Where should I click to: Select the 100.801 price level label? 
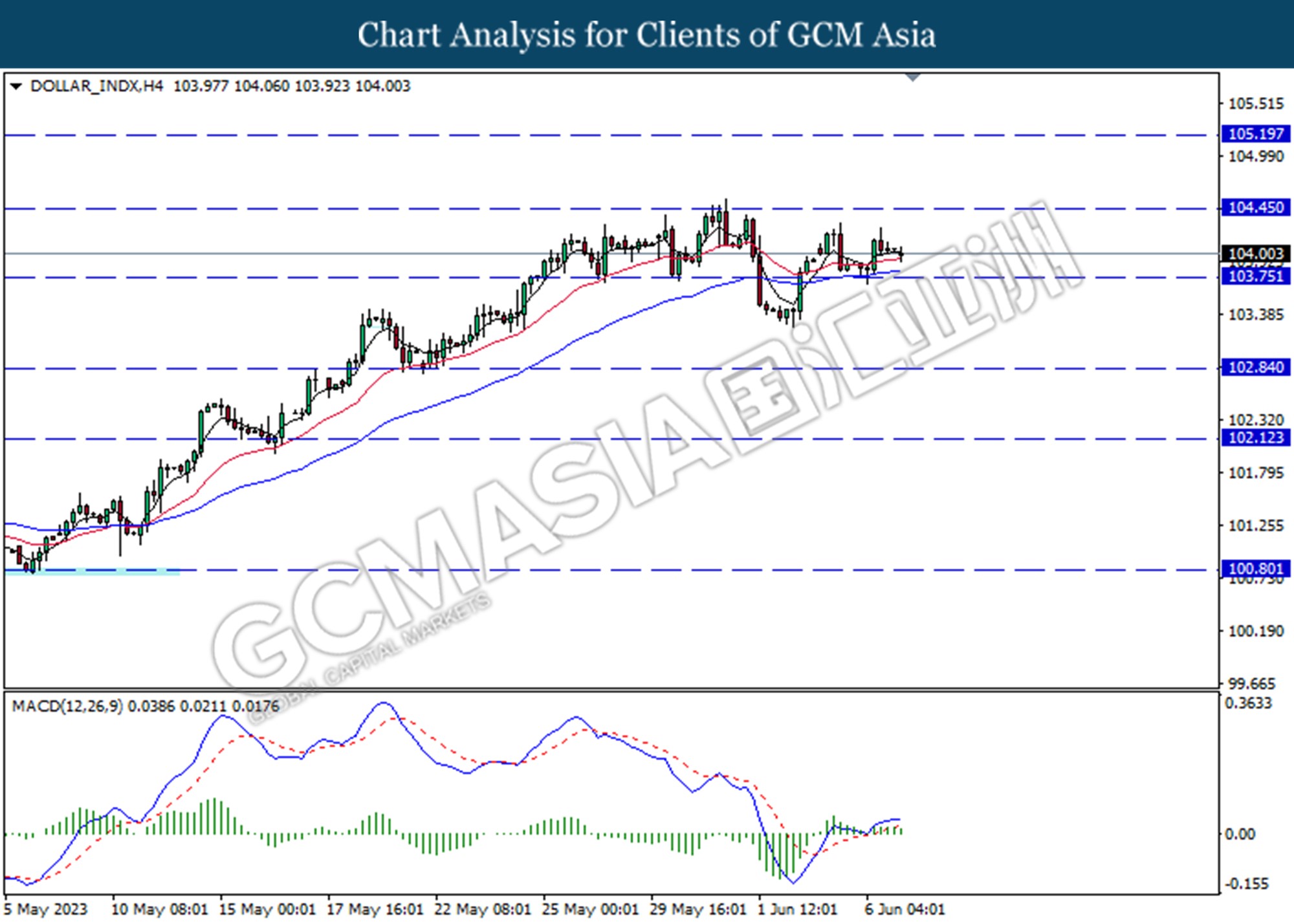1255,569
